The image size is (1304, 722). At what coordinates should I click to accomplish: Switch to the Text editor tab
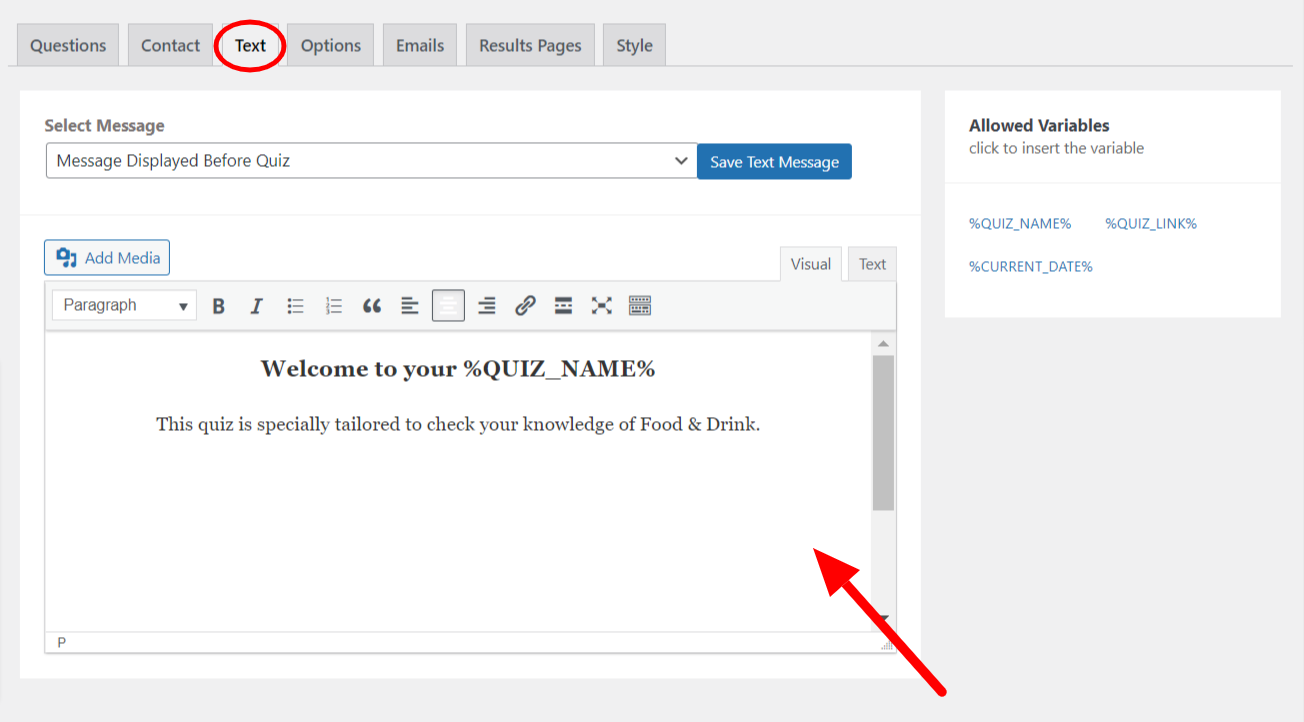[x=871, y=263]
